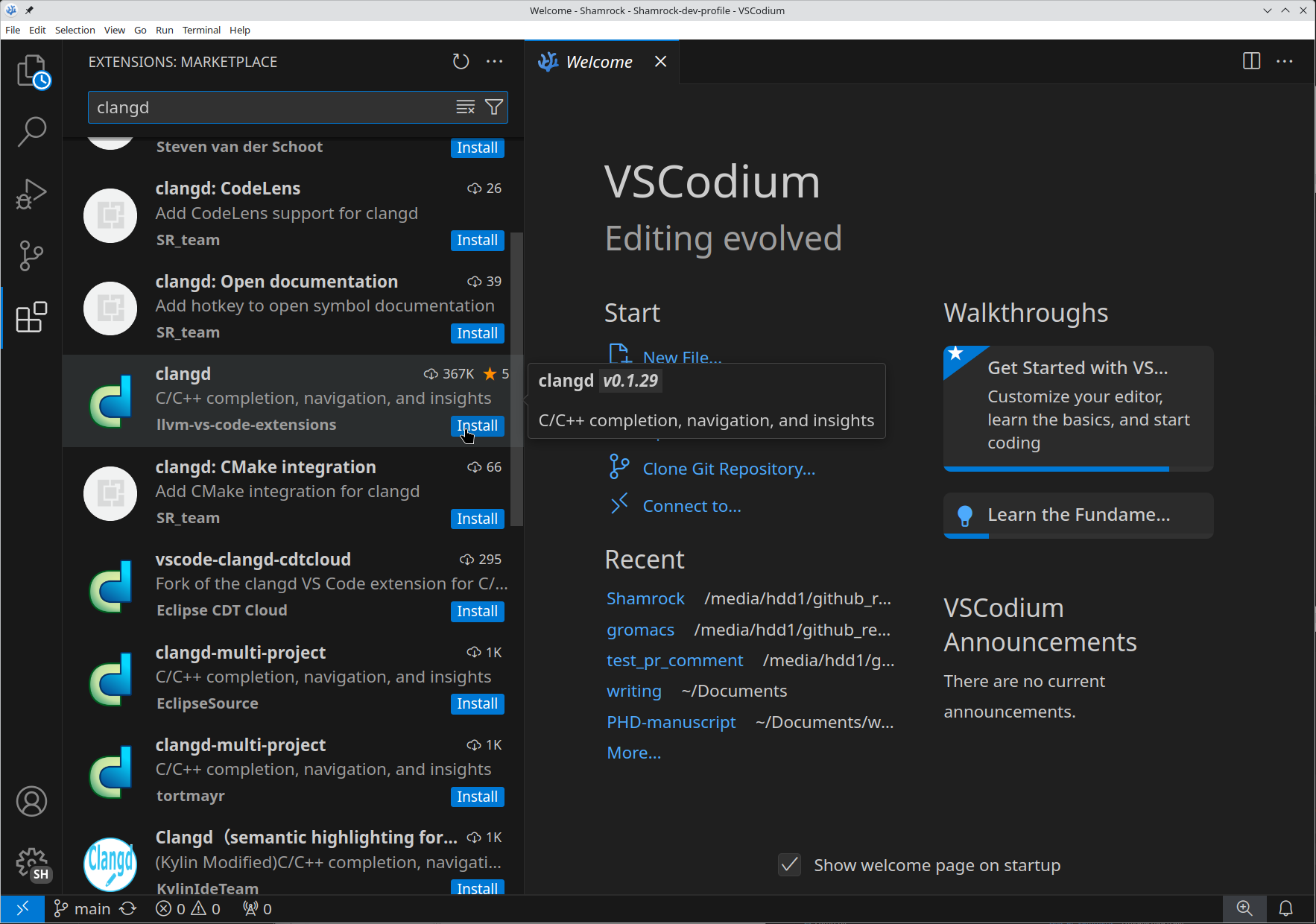Screen dimensions: 1316x924
Task: Open the Run menu
Action: 165,30
